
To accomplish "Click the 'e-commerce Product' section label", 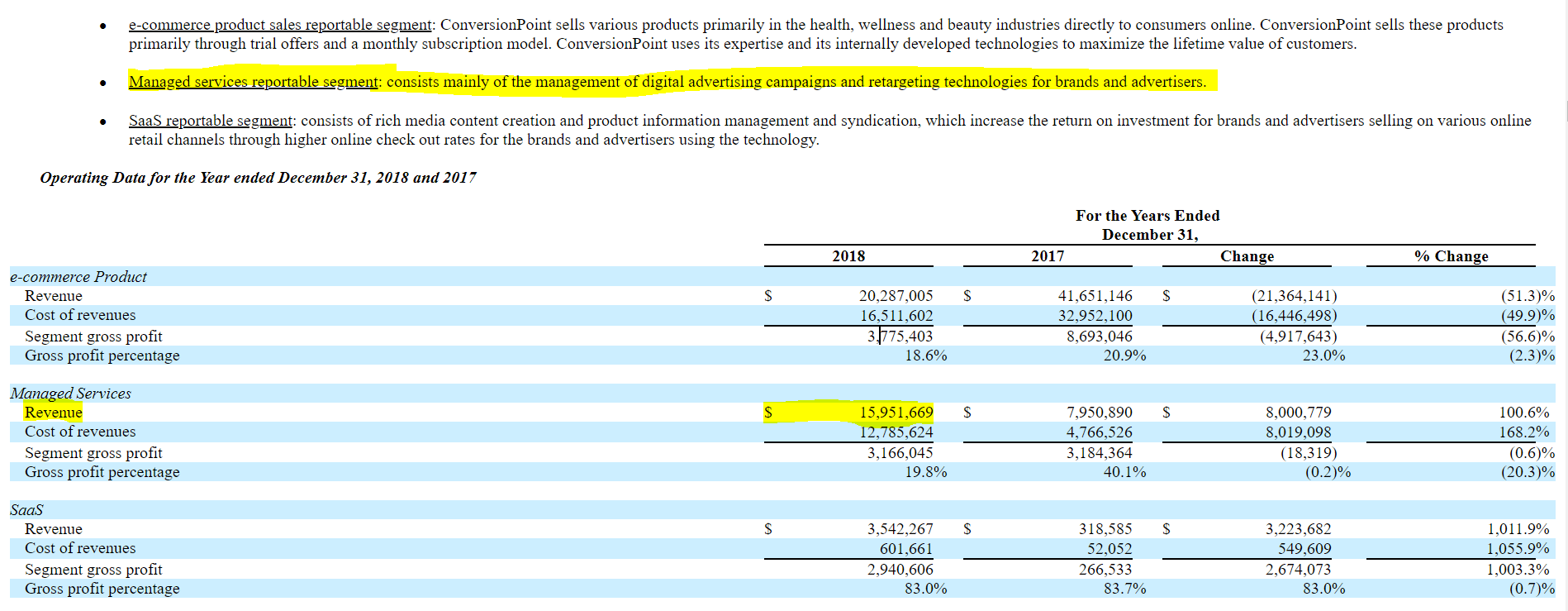I will 78,277.
